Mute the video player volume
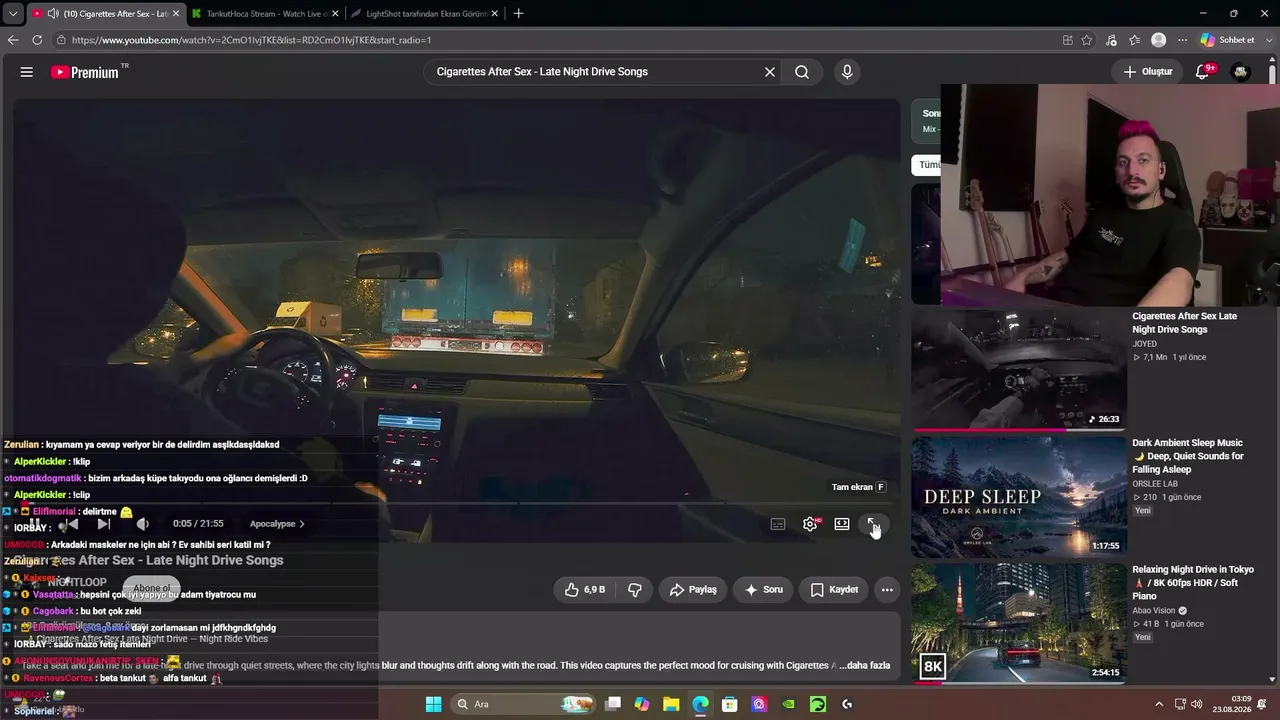 pos(142,524)
